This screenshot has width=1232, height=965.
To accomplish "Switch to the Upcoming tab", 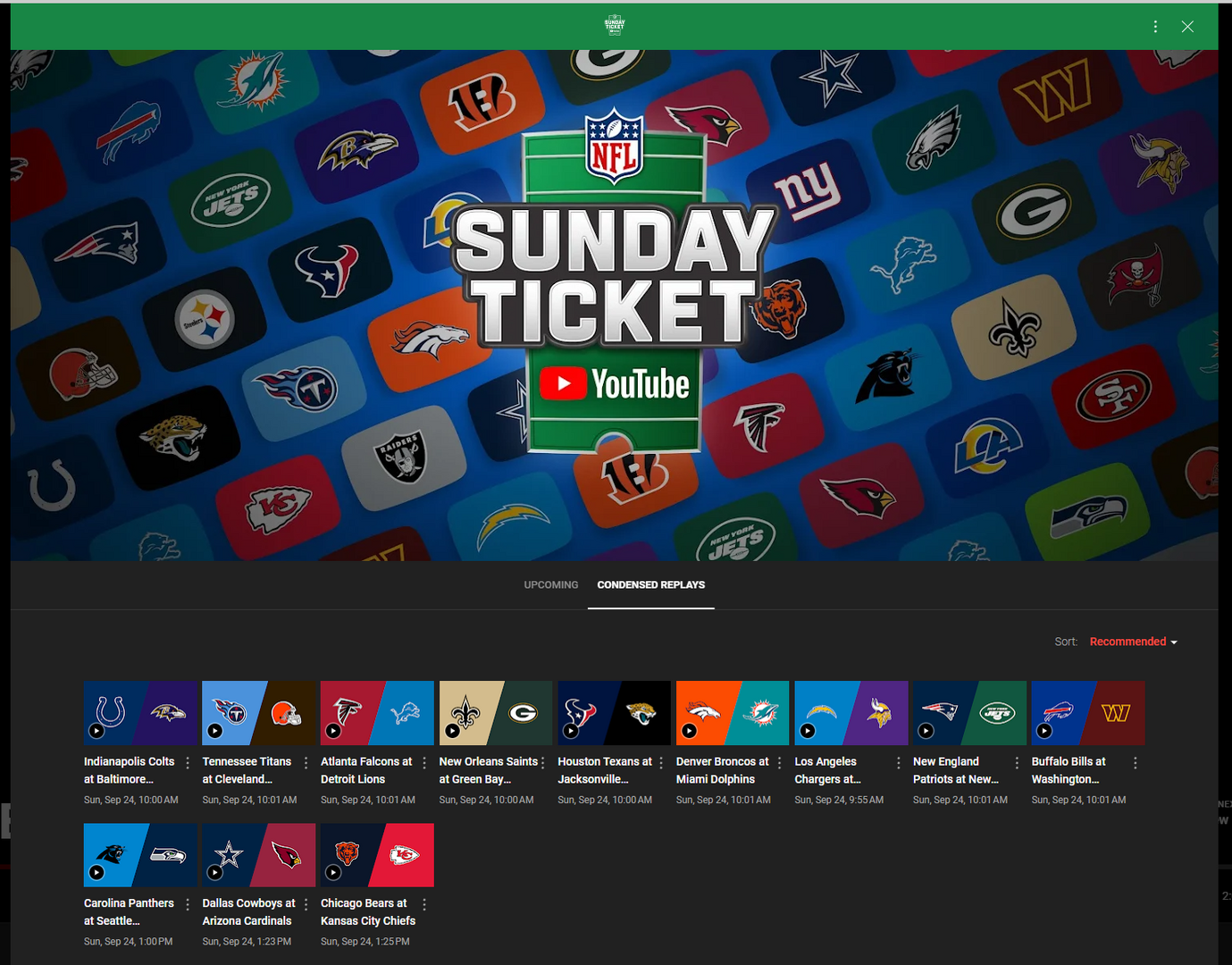I will 551,585.
